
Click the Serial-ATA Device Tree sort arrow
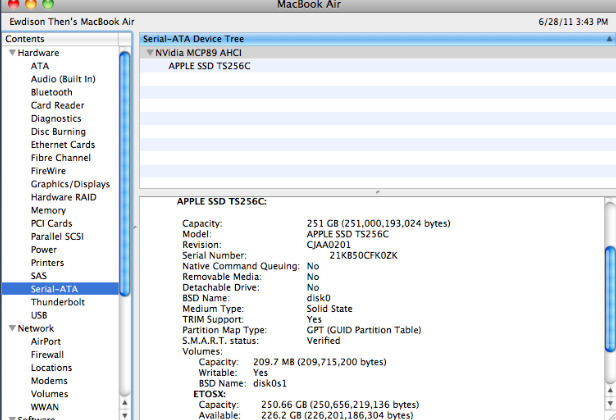click(x=609, y=39)
